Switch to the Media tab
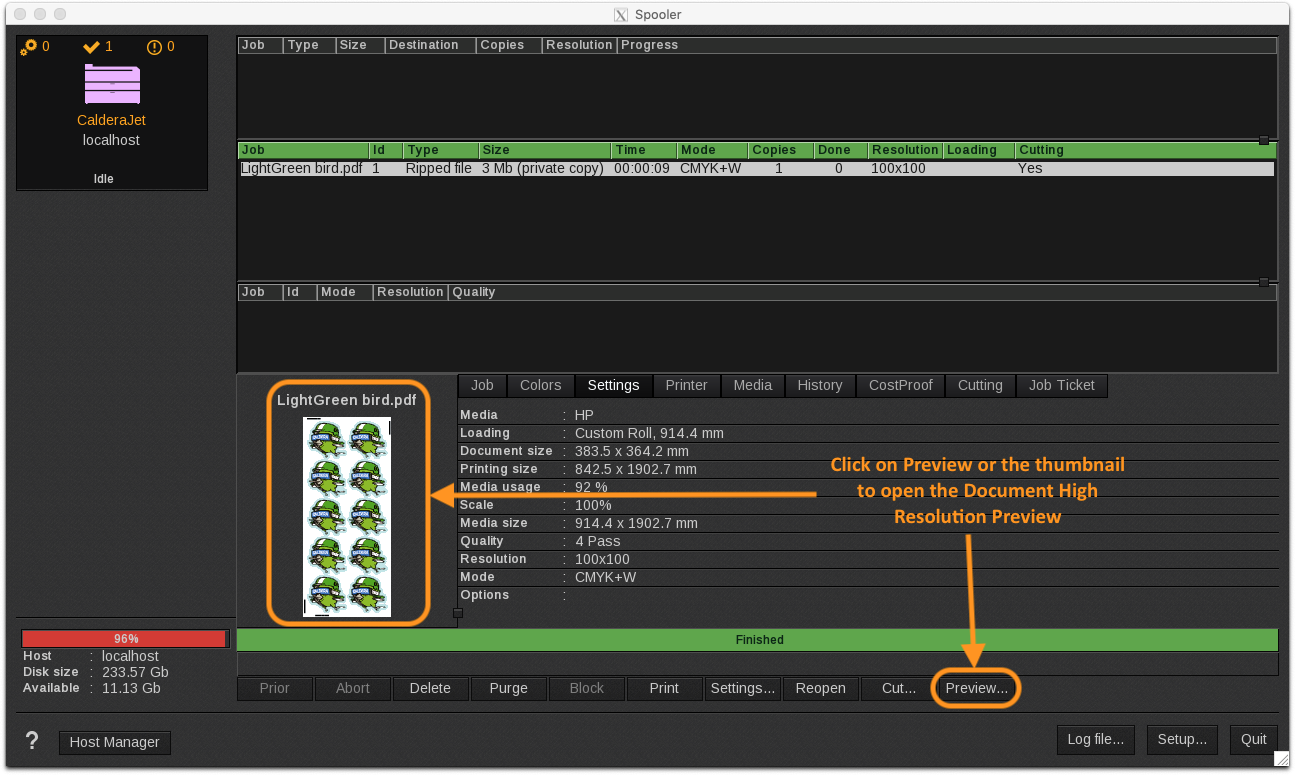1295x775 pixels. [x=752, y=385]
